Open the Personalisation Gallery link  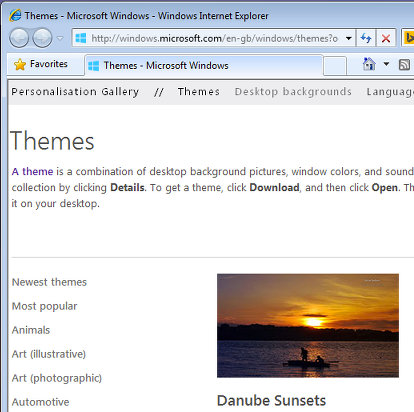(x=75, y=92)
